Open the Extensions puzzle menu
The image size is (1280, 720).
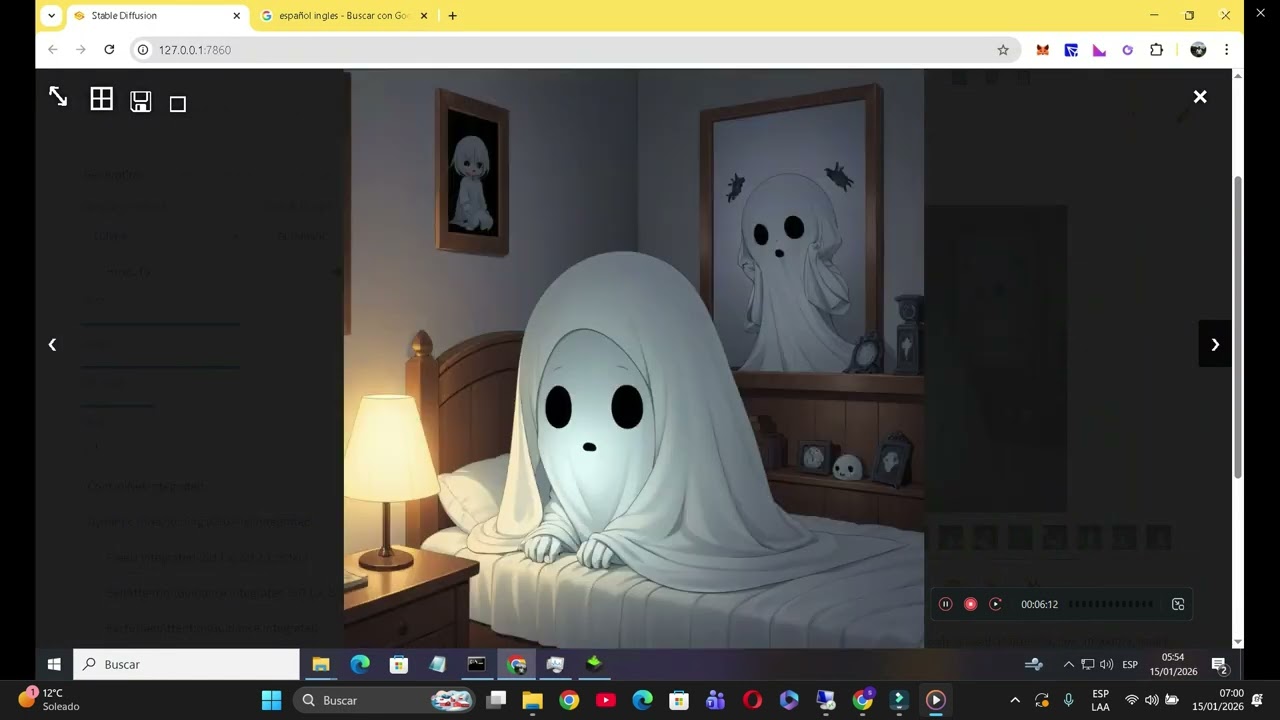pos(1157,50)
